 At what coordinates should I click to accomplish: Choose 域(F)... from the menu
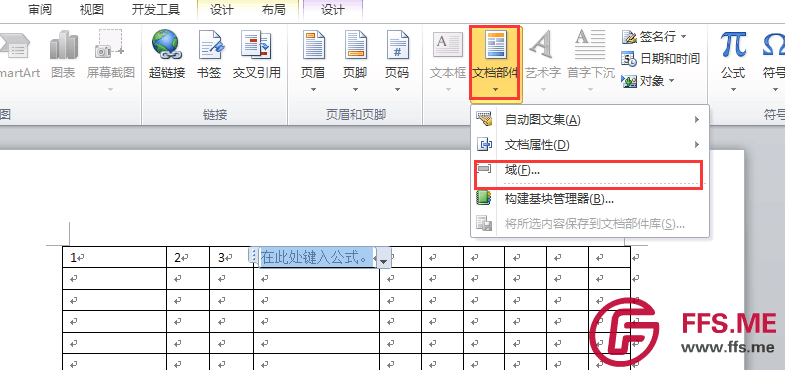pos(590,170)
